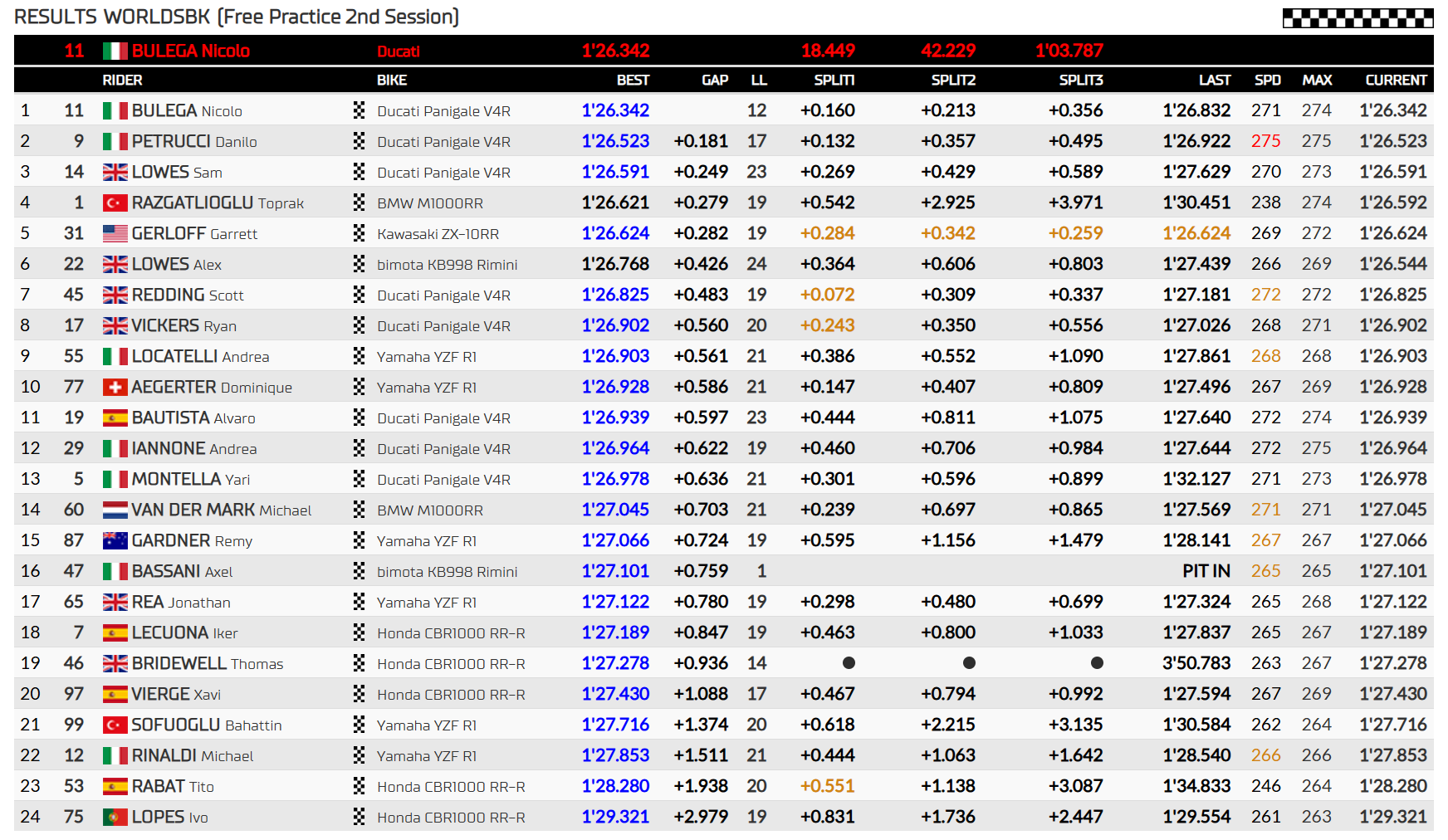Click the checkered flag icon in VICKERS Ryan row
The height and width of the screenshot is (840, 1448).
click(359, 325)
